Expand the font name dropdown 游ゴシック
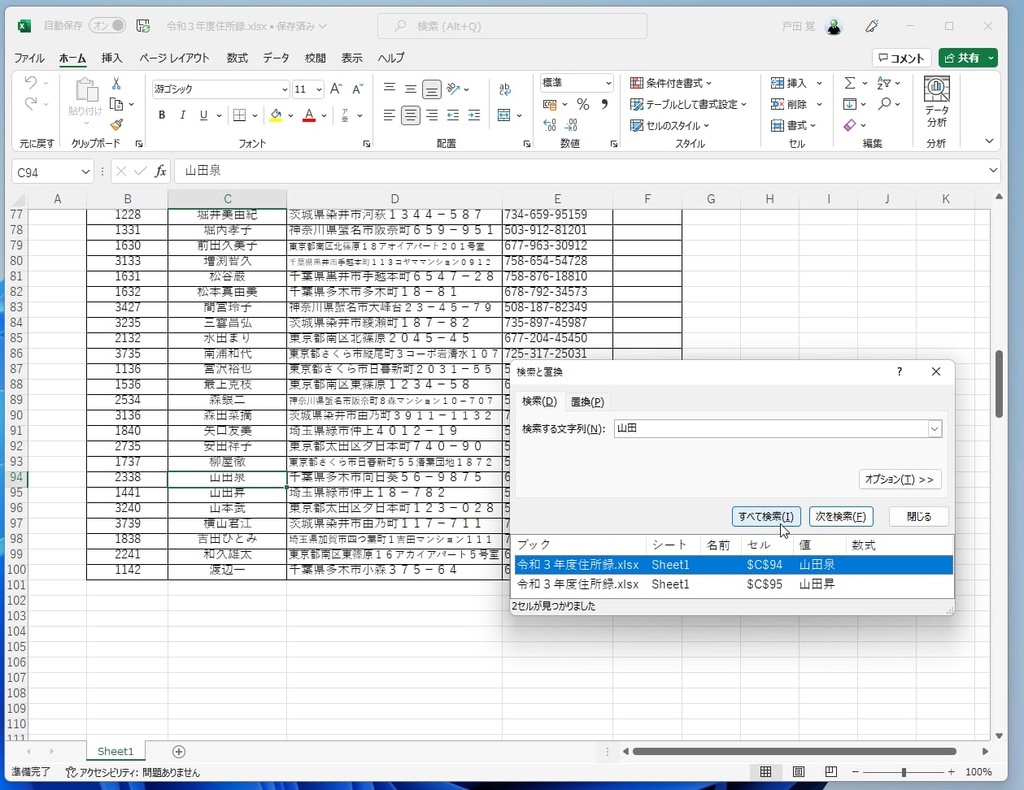Viewport: 1024px width, 790px height. (x=284, y=89)
